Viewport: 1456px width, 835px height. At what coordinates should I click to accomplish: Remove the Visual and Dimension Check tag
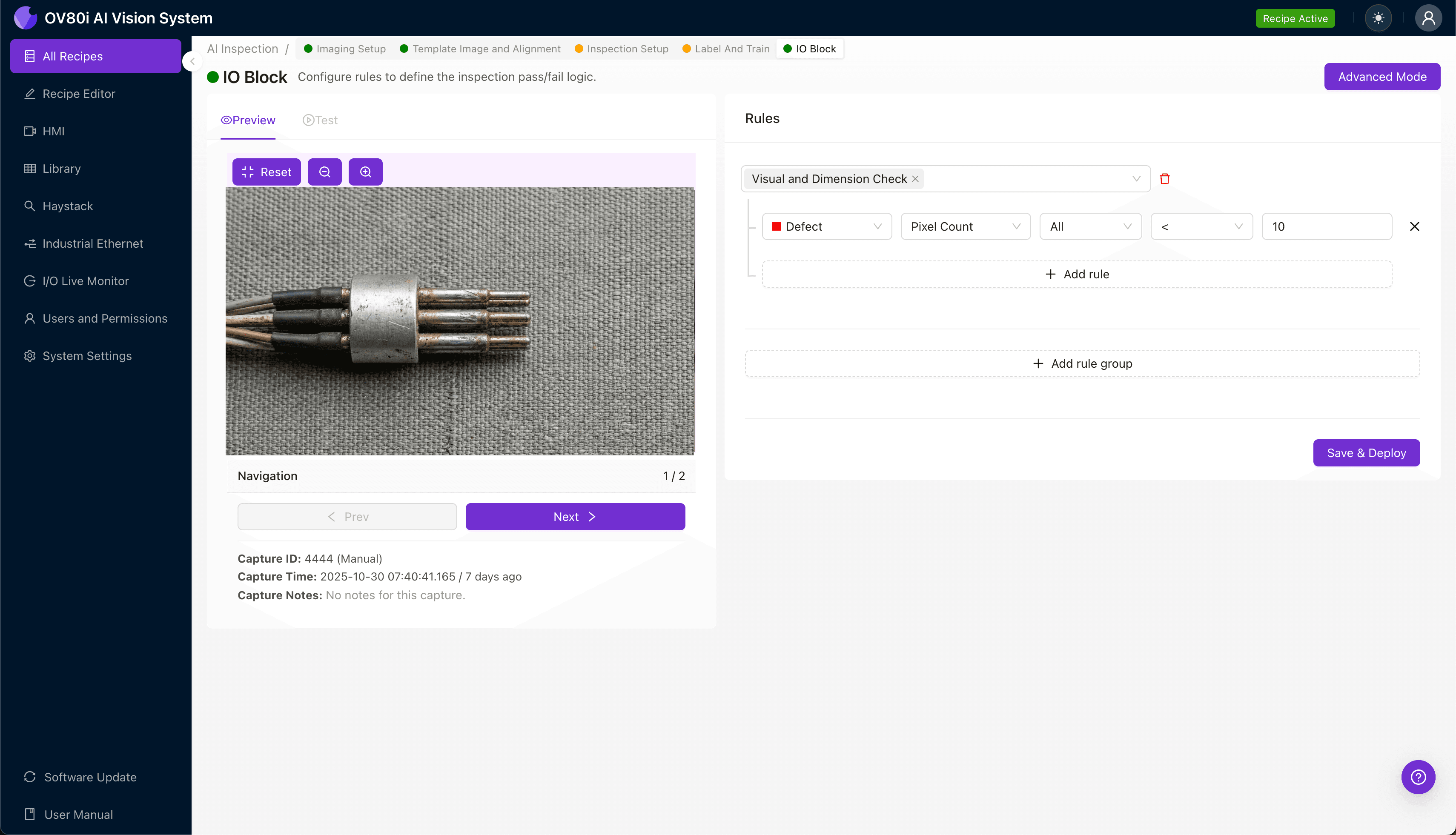(x=915, y=179)
